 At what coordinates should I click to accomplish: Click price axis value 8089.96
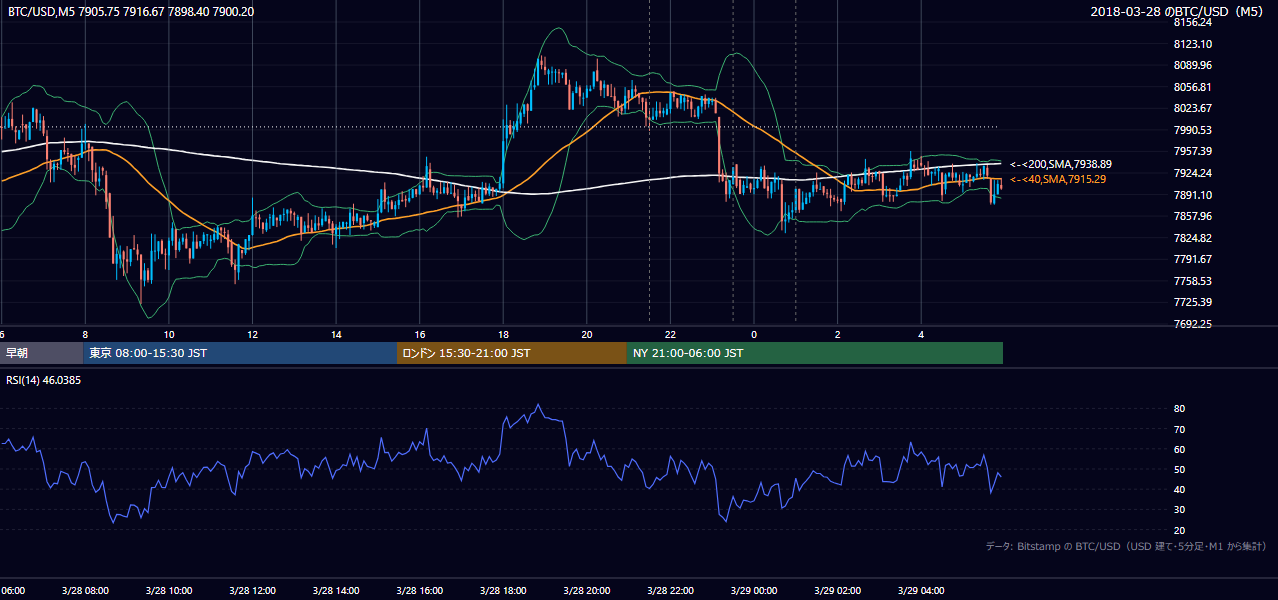1193,65
